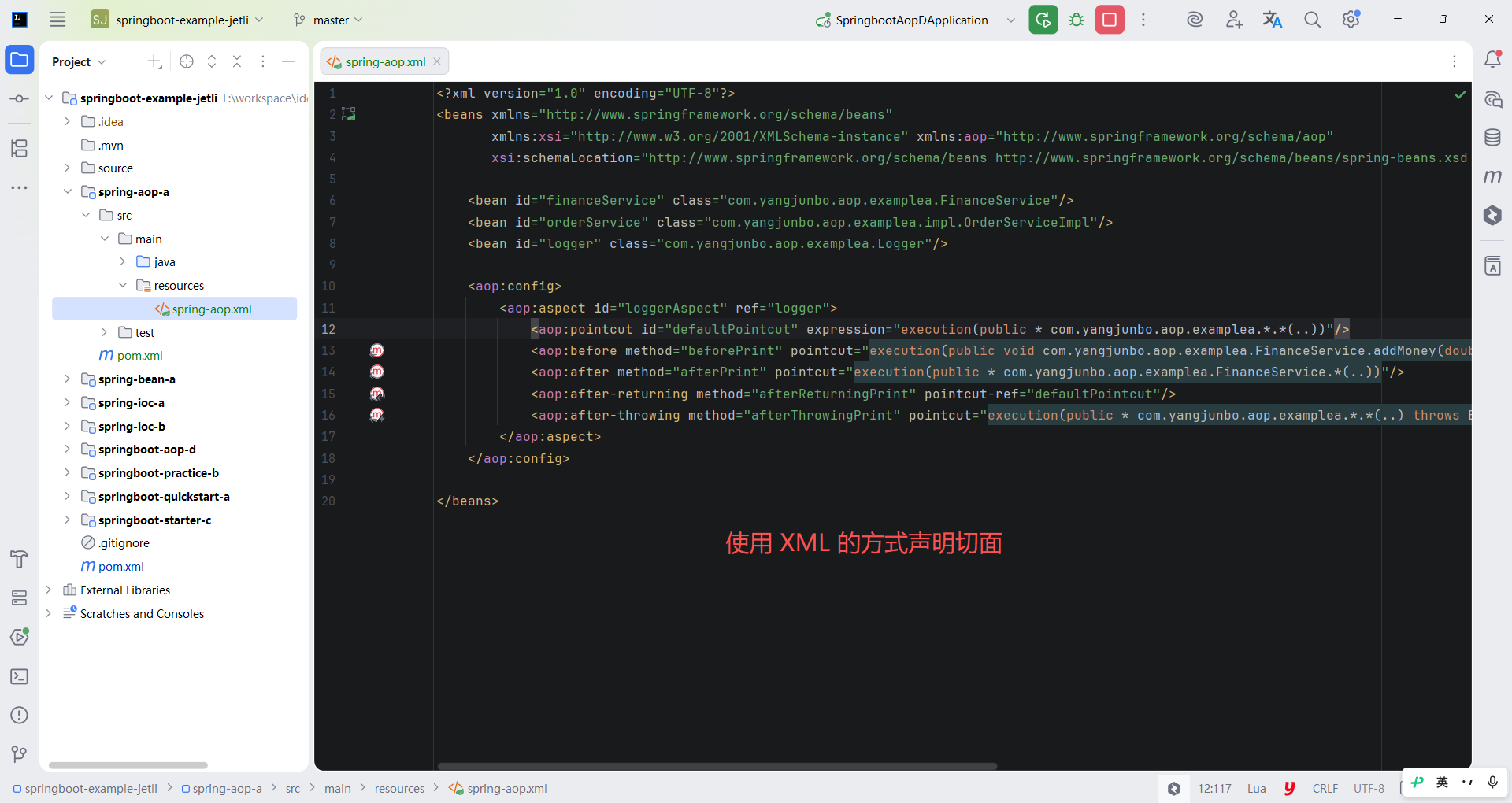Stop the running application
Viewport: 1512px width, 803px height.
tap(1110, 20)
